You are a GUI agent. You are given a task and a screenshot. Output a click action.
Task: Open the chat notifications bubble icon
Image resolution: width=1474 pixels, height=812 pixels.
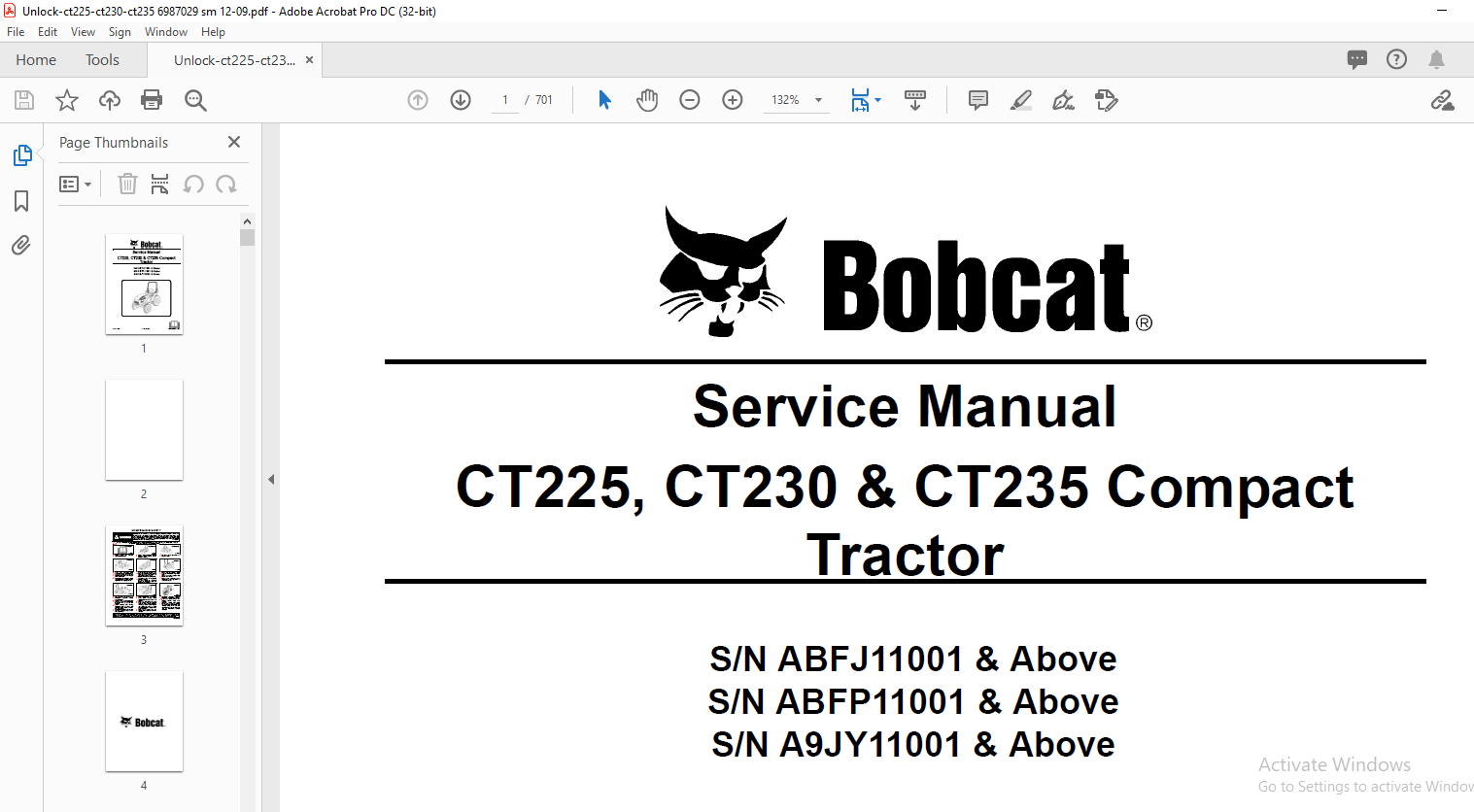[1357, 59]
